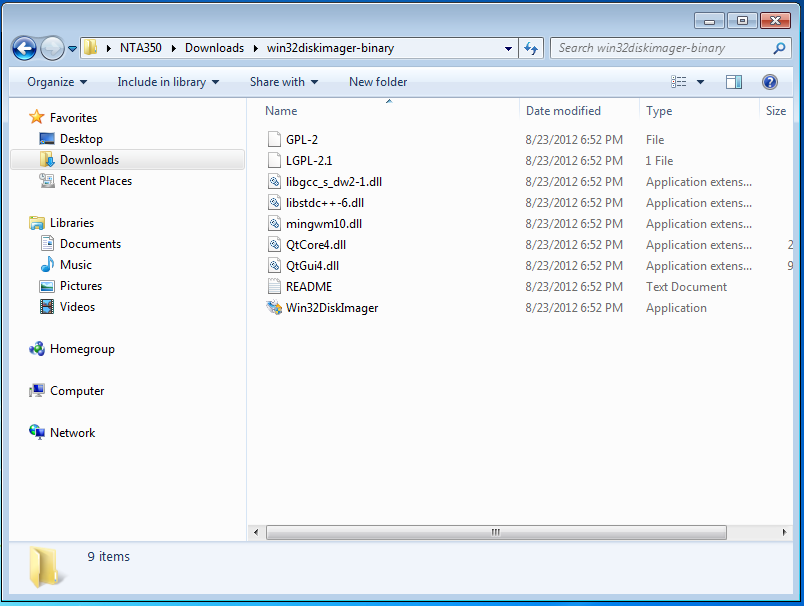Open Downloads in navigation pane
The height and width of the screenshot is (606, 804).
(89, 159)
